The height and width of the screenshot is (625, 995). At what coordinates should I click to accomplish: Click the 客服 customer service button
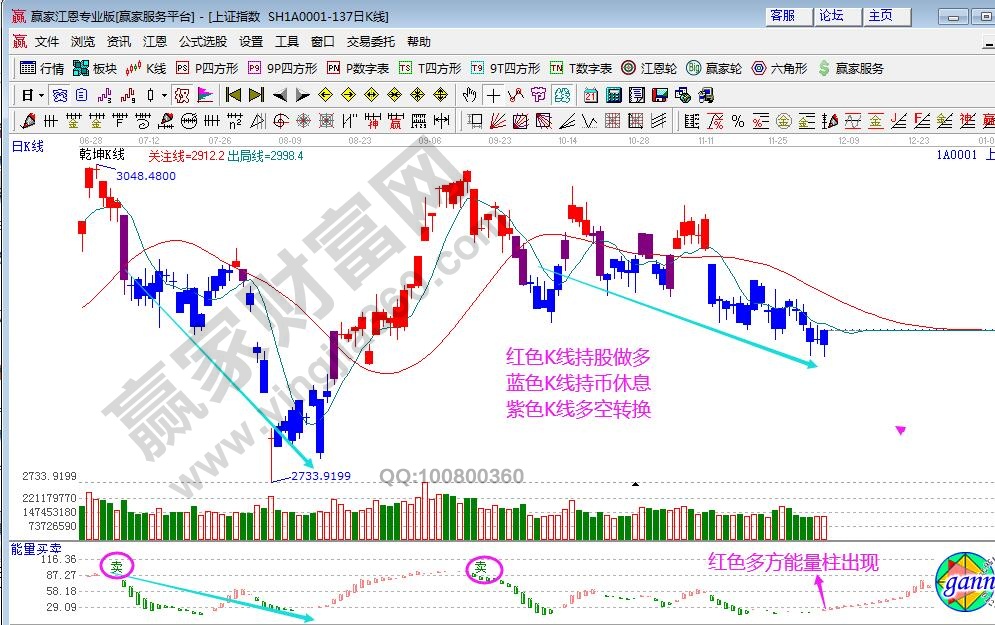pos(782,16)
